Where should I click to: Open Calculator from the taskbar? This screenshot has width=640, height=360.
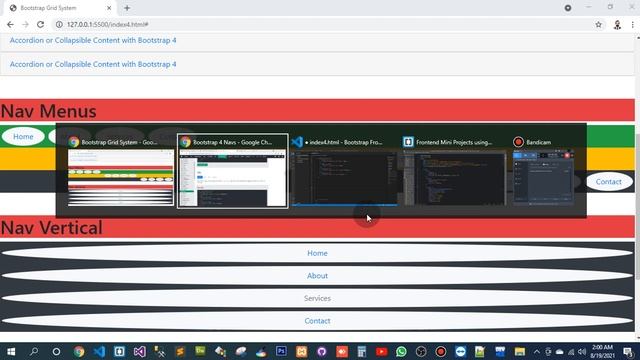(362, 351)
